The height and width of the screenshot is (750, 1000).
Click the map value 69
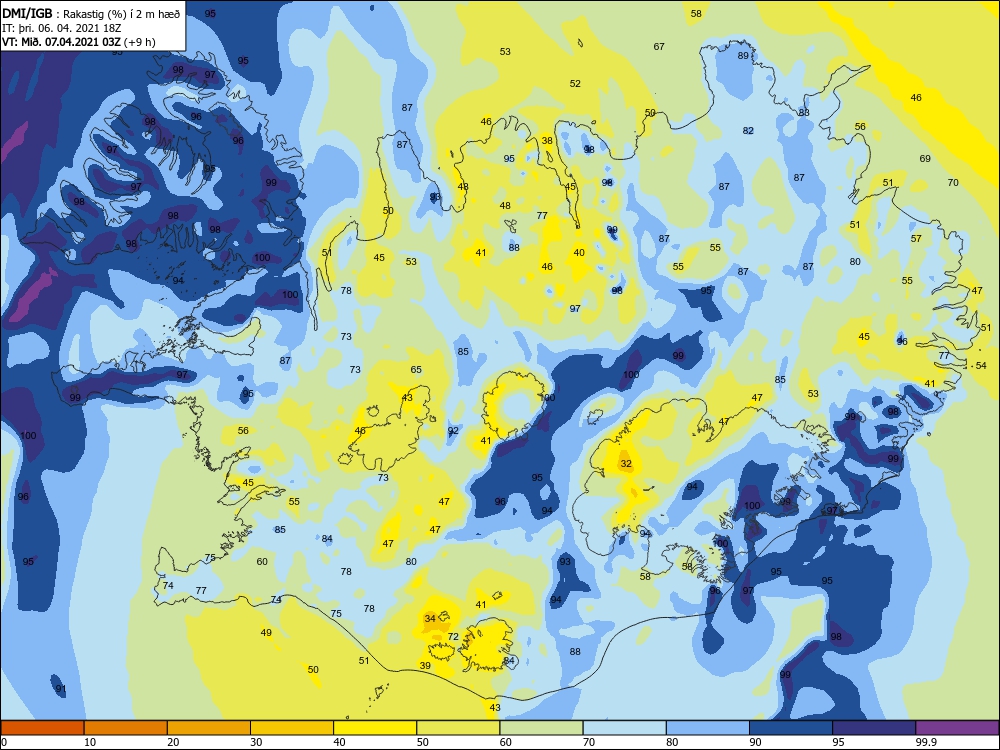[925, 159]
